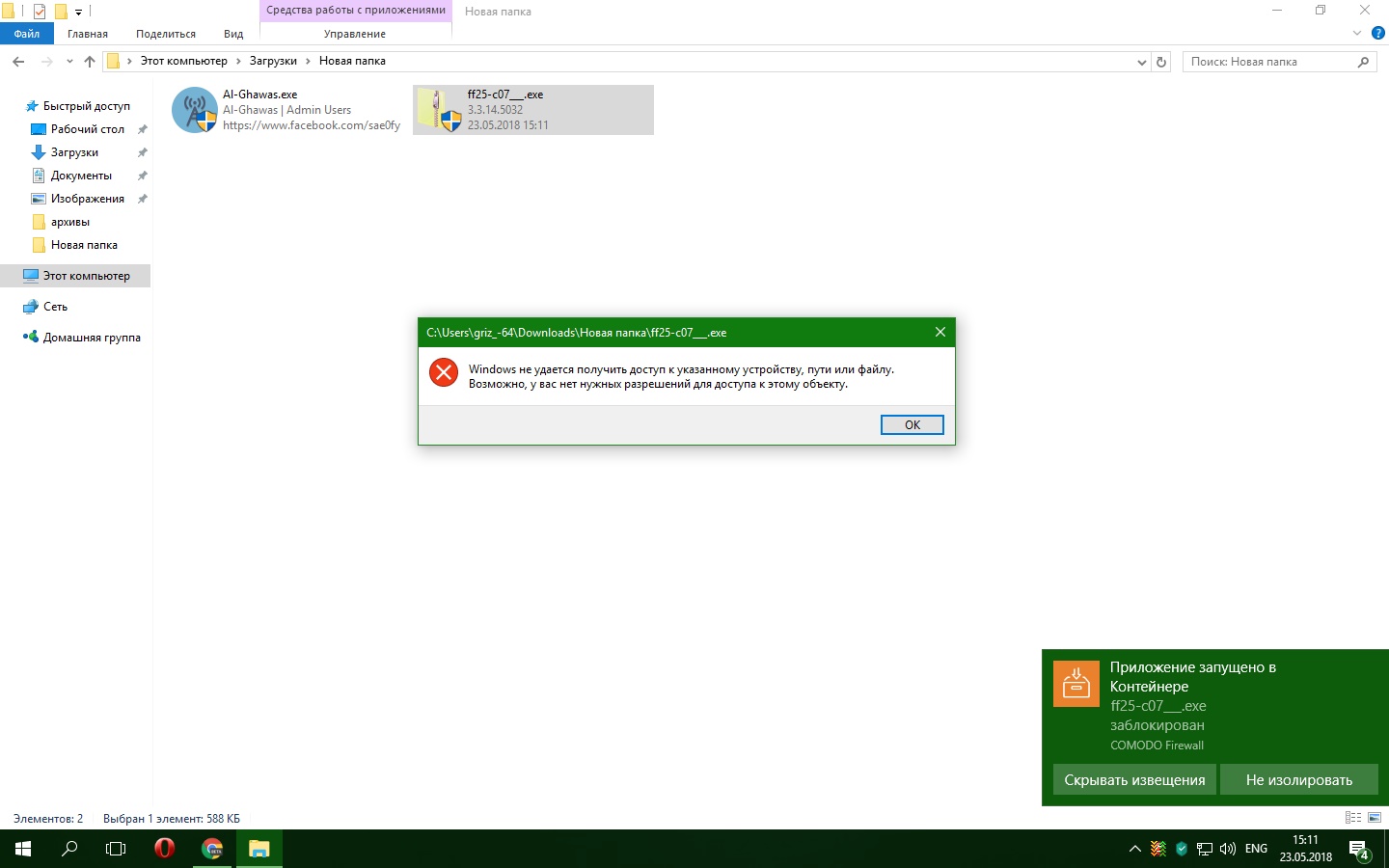Expand the chevron after Загрузки breadcrumb
This screenshot has height=868, width=1389.
coord(309,61)
